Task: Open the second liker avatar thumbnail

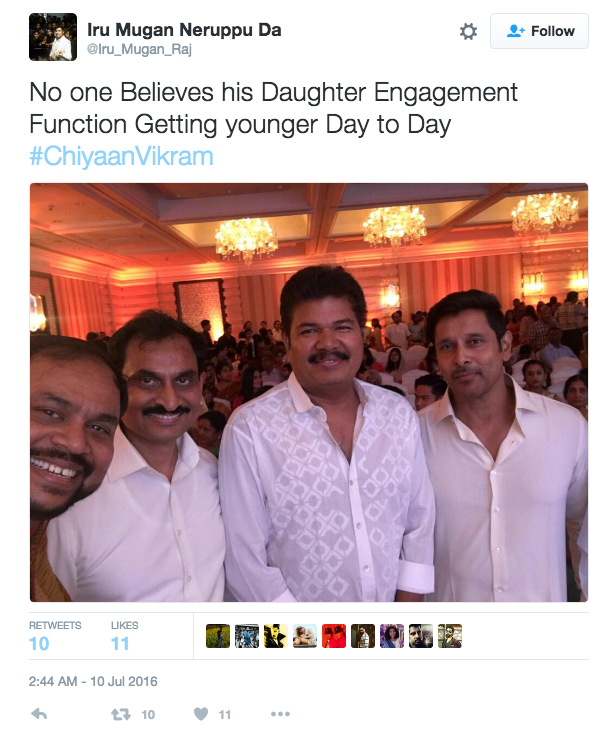Action: (247, 636)
